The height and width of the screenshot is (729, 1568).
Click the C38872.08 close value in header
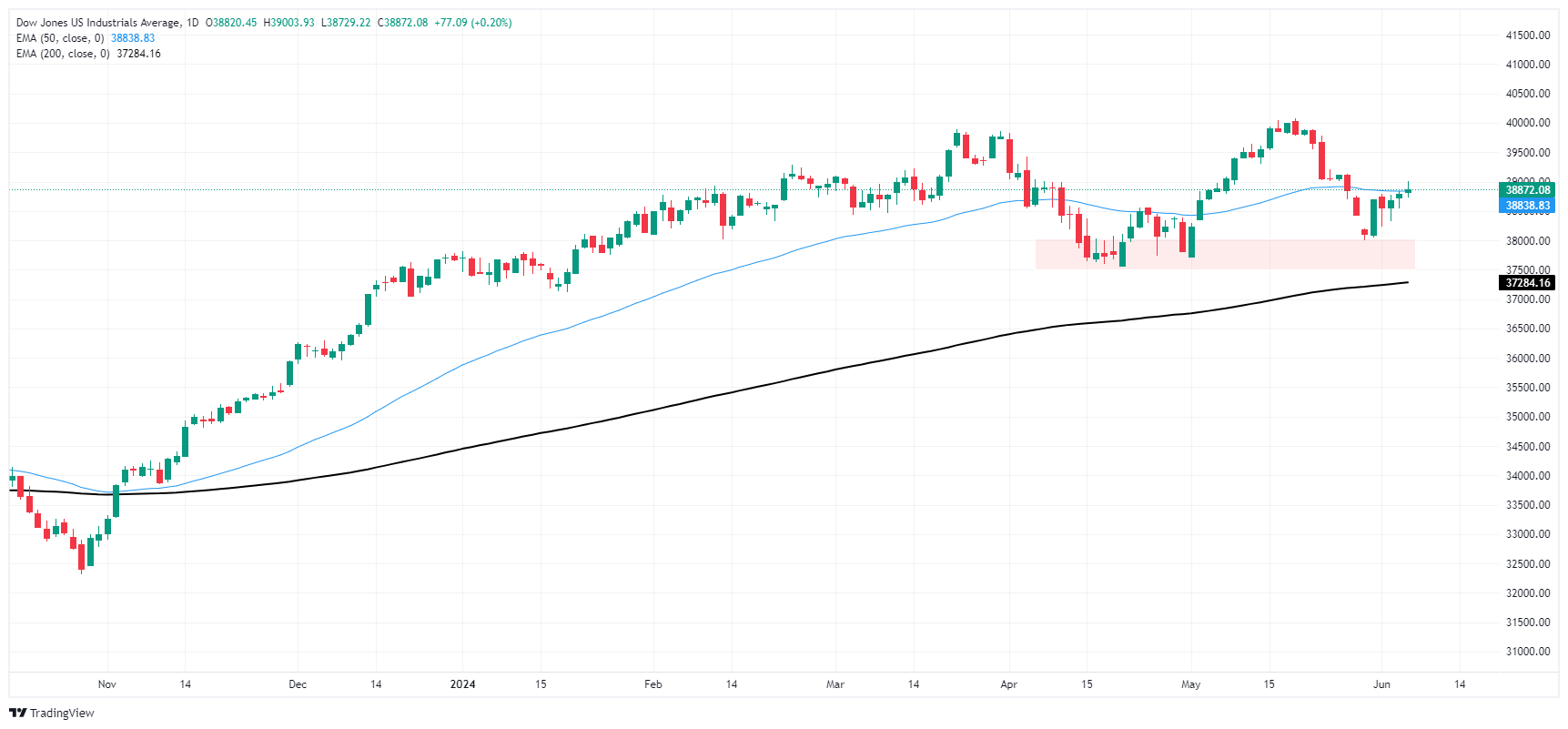tap(402, 23)
